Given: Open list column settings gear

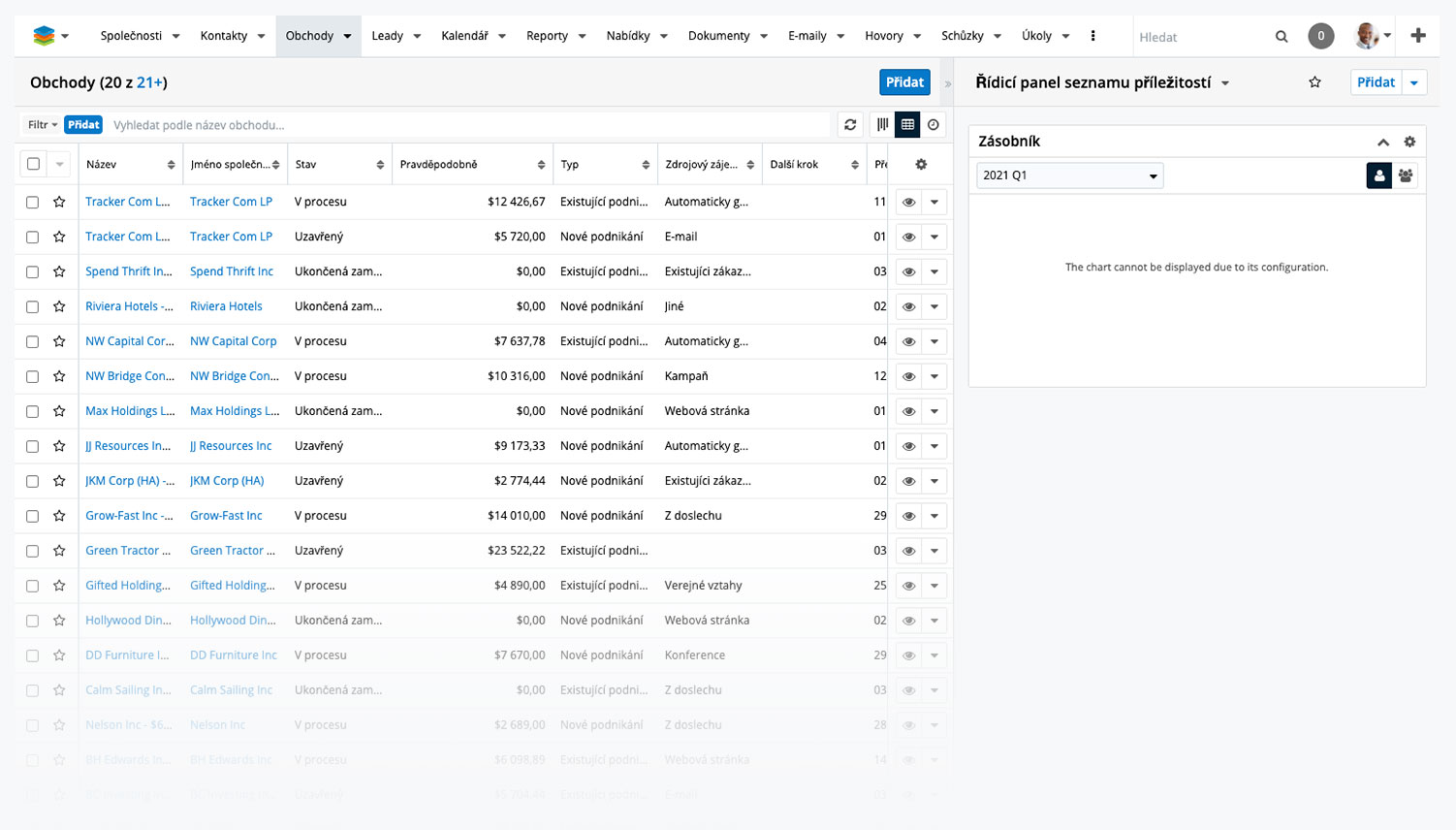Looking at the screenshot, I should [x=921, y=165].
